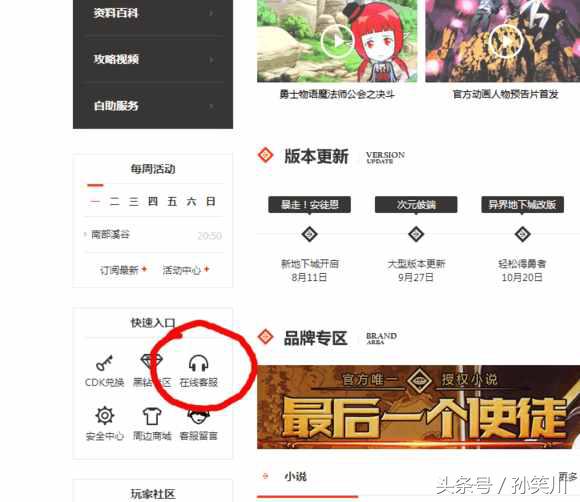Screen dimensions: 580x502
Task: Open the 黑钻专区 diamond icon
Action: pos(152,362)
